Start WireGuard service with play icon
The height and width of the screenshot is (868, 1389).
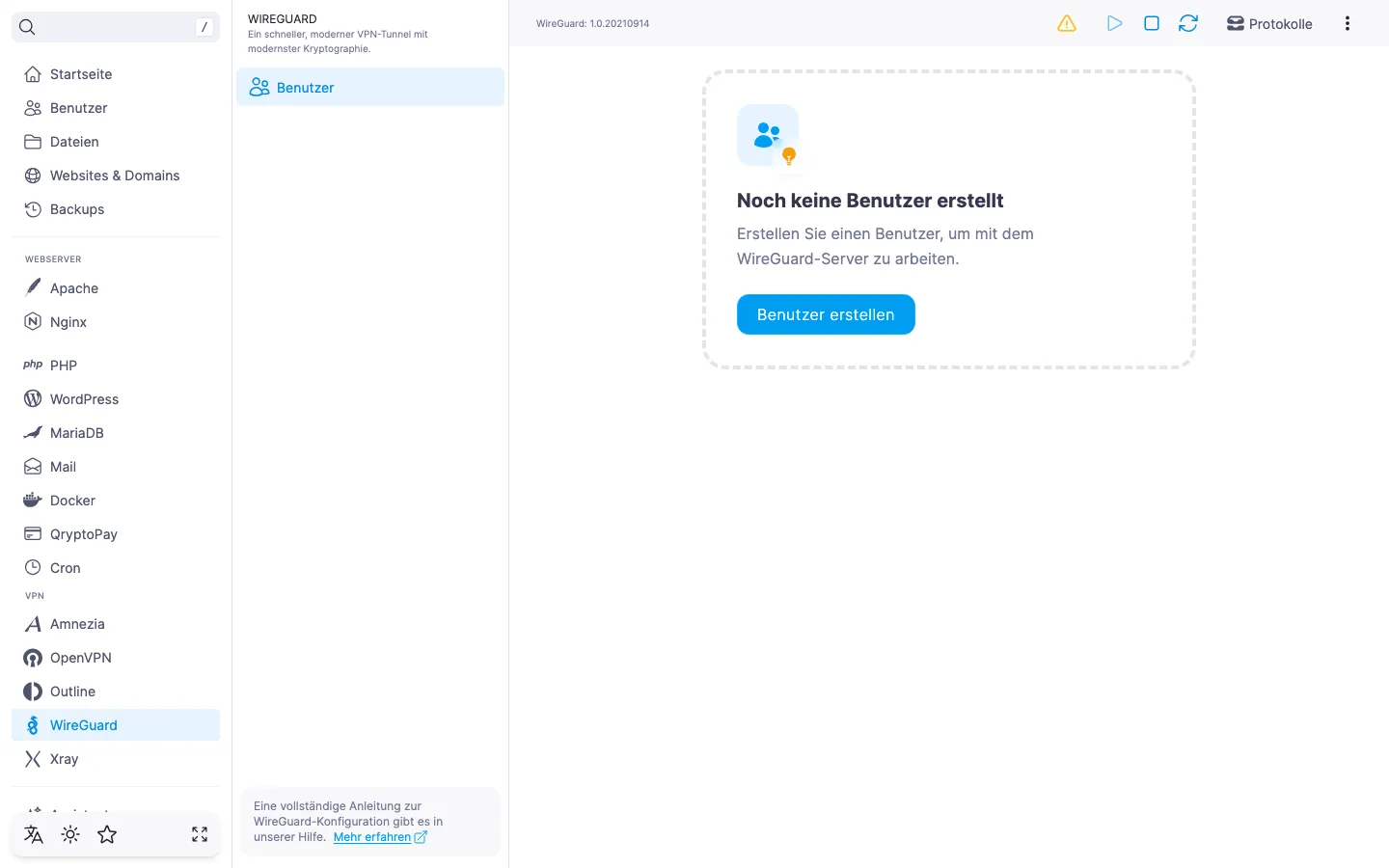tap(1115, 23)
